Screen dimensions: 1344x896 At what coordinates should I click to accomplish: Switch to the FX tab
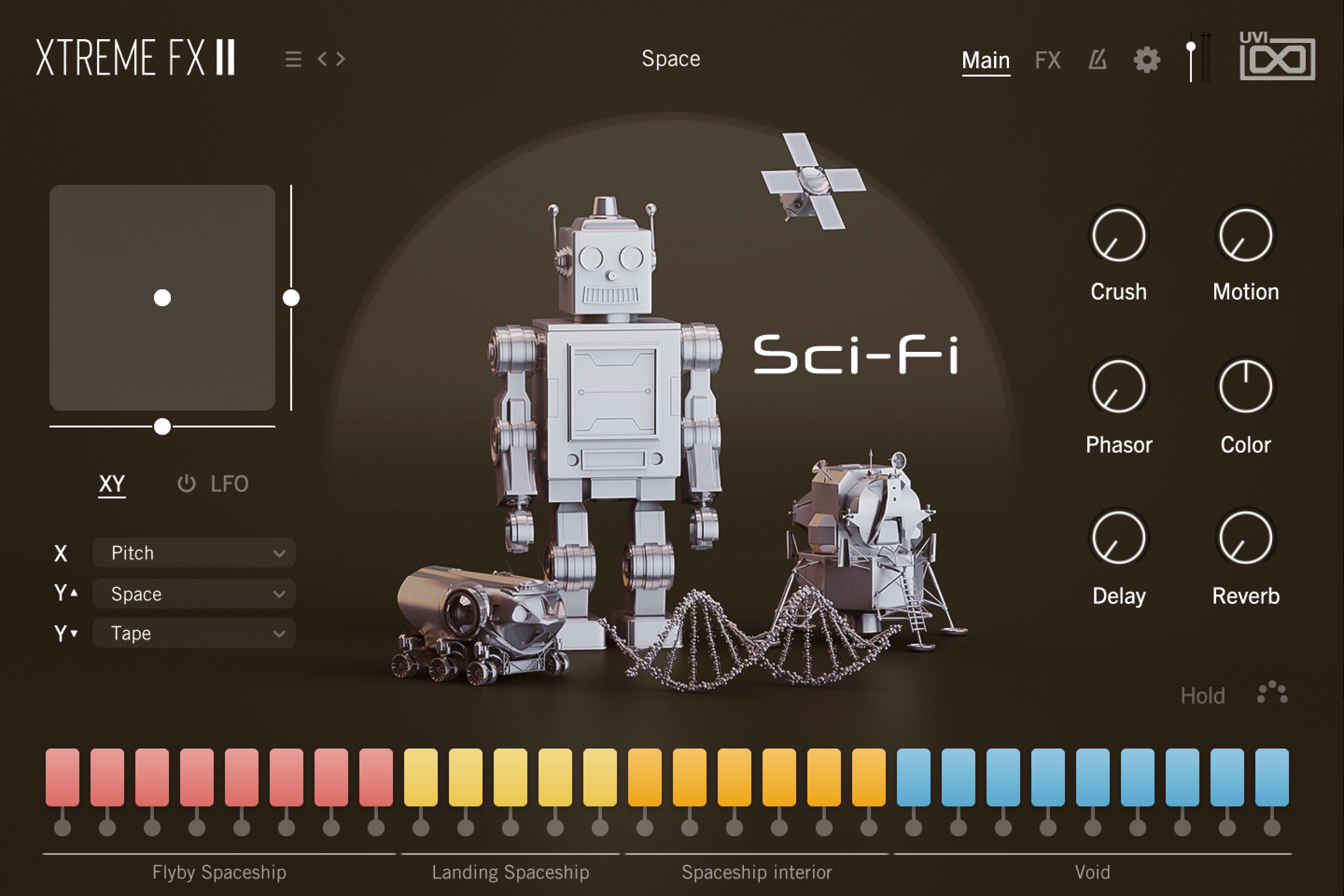point(1047,60)
